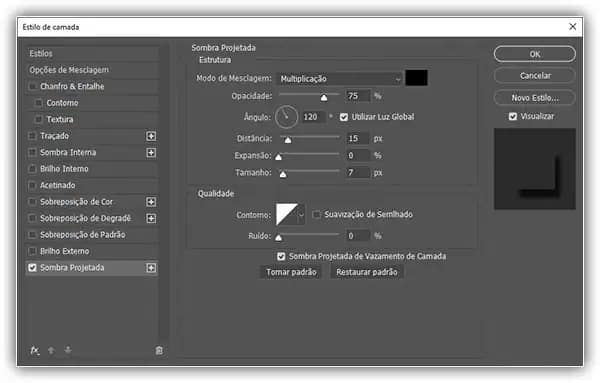Add another Sobreposição de Cor plus icon
This screenshot has height=383, width=600.
point(151,202)
